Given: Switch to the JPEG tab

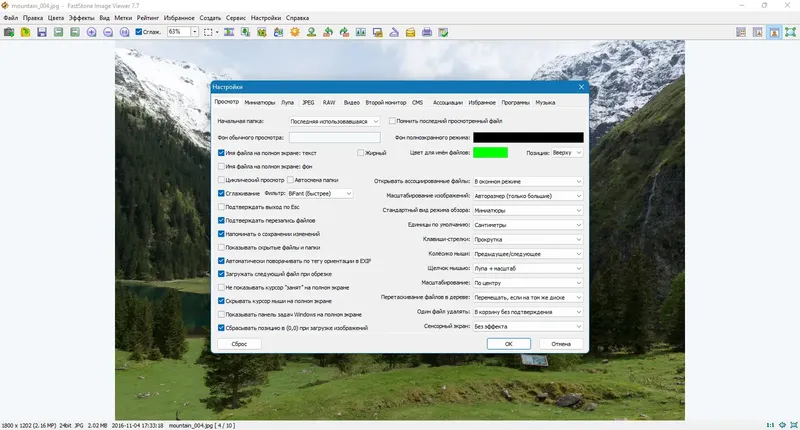Looking at the screenshot, I should 308,103.
